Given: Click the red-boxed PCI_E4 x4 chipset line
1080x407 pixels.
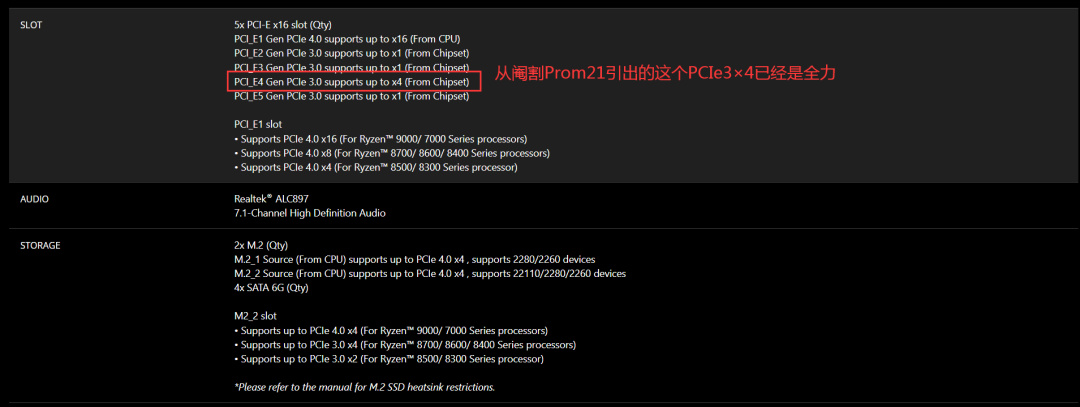Looking at the screenshot, I should [351, 81].
